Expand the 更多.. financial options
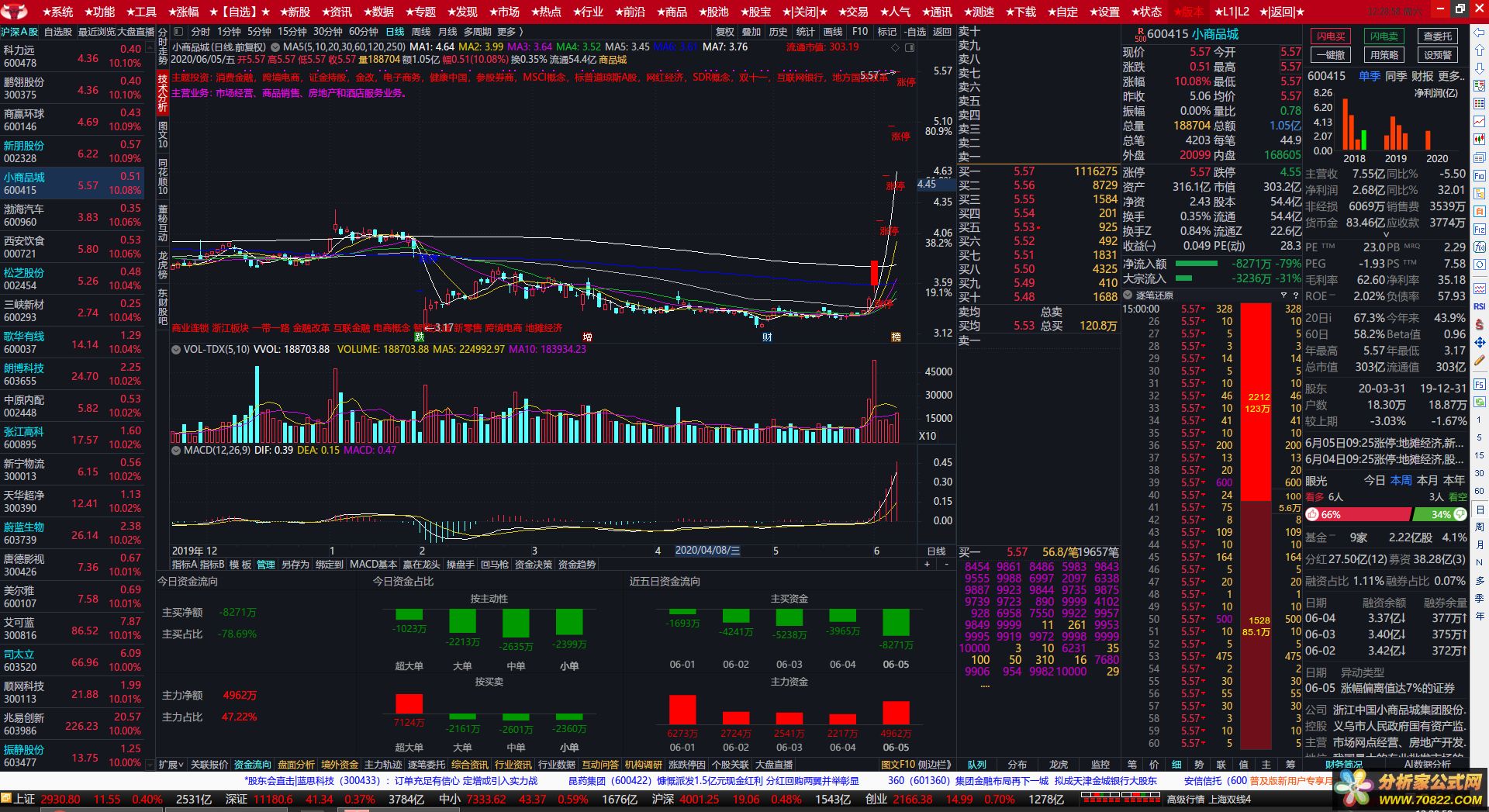The width and height of the screenshot is (1489, 812). tap(1451, 76)
